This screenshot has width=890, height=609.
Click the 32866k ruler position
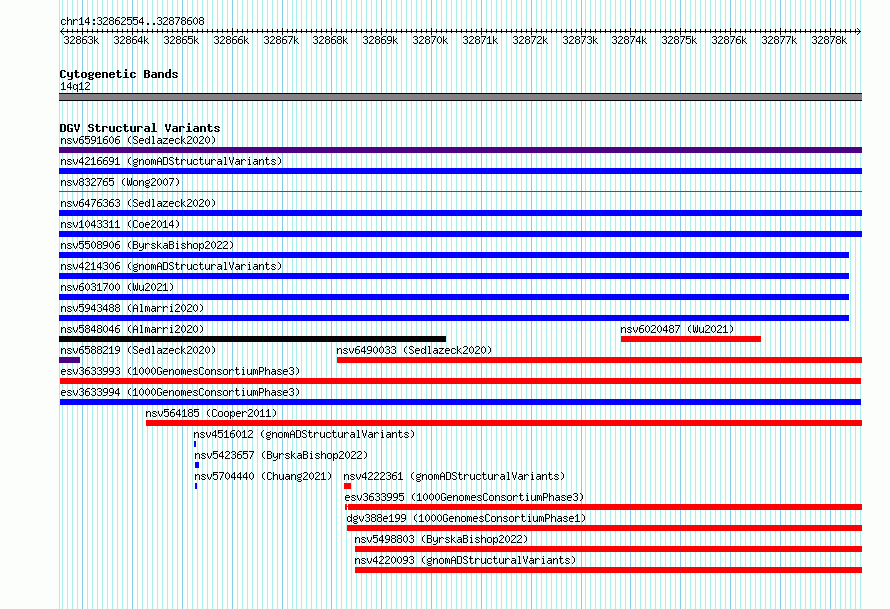tap(231, 40)
